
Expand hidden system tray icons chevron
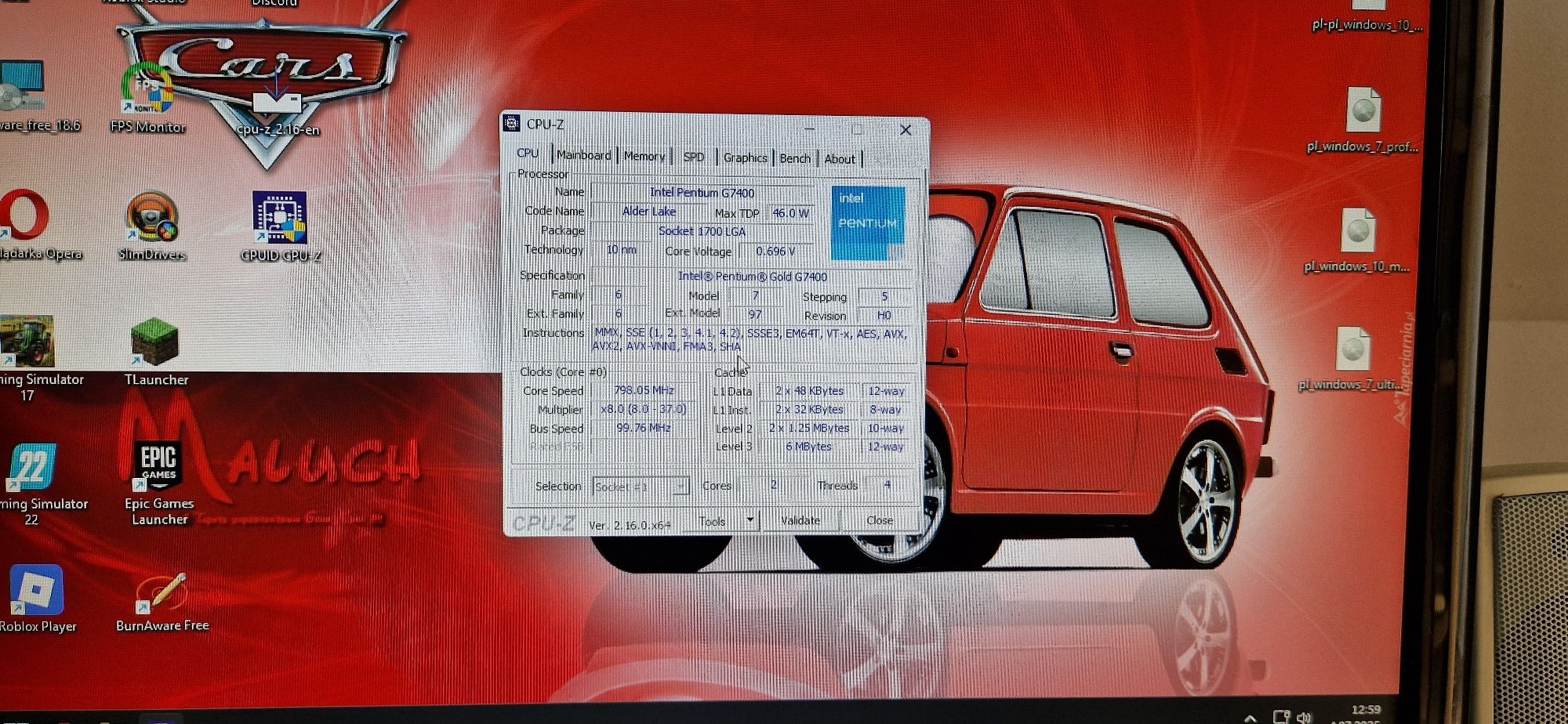point(1250,717)
